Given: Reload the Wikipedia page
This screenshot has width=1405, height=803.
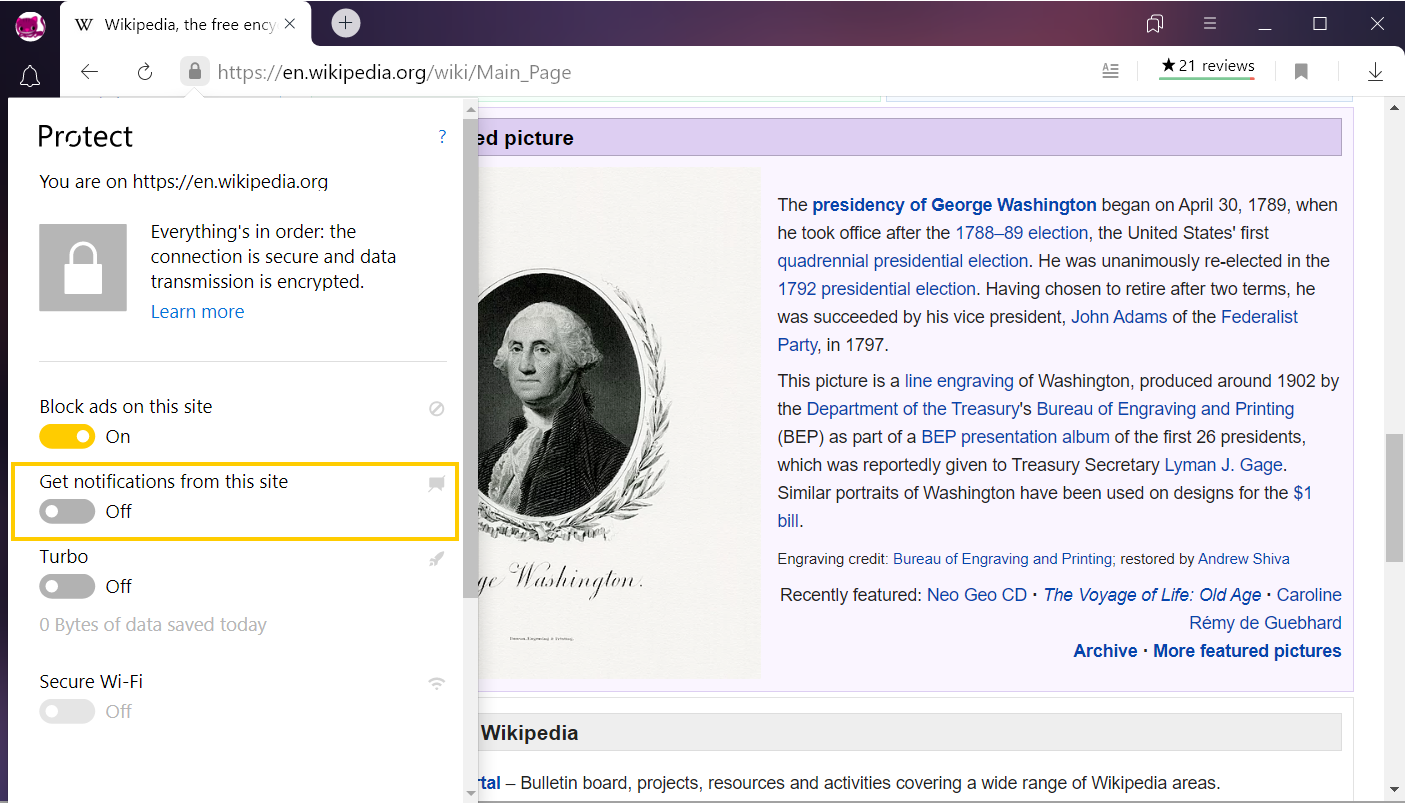Looking at the screenshot, I should pyautogui.click(x=145, y=71).
